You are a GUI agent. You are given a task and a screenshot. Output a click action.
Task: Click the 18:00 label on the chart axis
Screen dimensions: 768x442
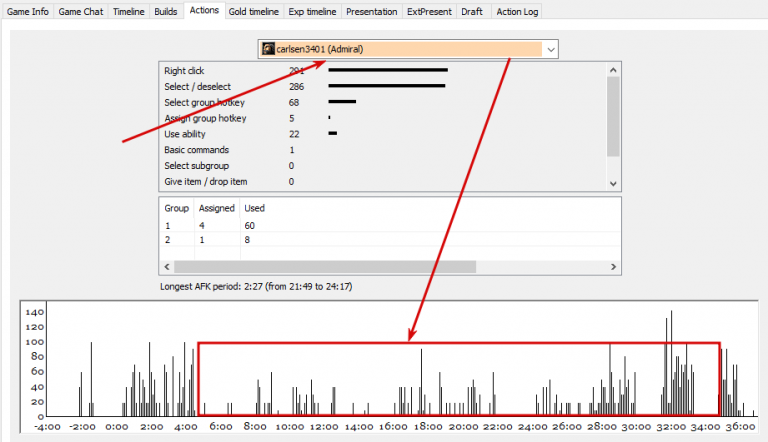coord(428,427)
